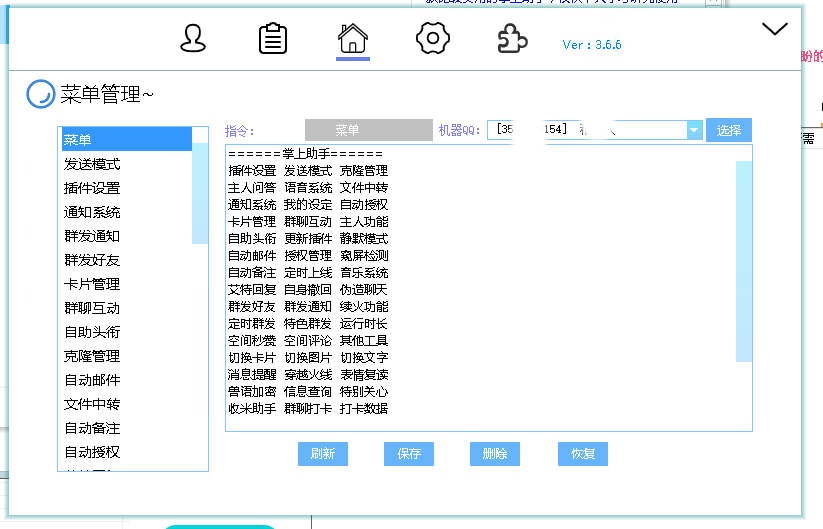Click 特别关心 in the menu text
Viewport: 823px width, 529px height.
(364, 392)
